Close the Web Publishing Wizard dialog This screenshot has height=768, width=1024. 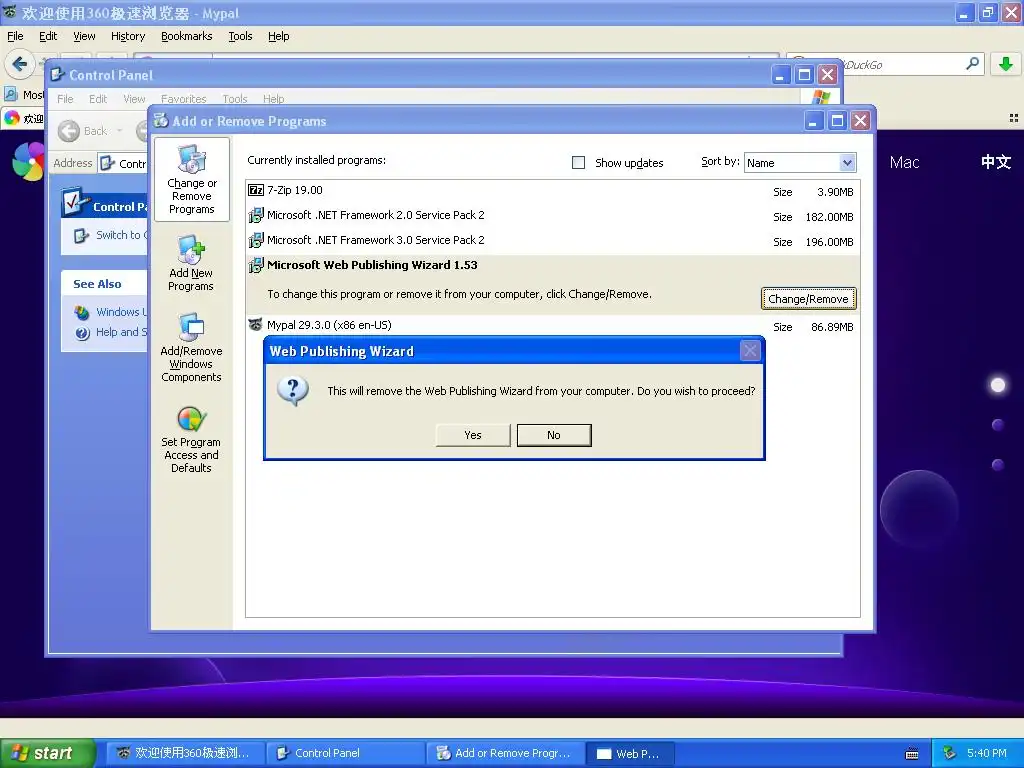click(x=750, y=351)
